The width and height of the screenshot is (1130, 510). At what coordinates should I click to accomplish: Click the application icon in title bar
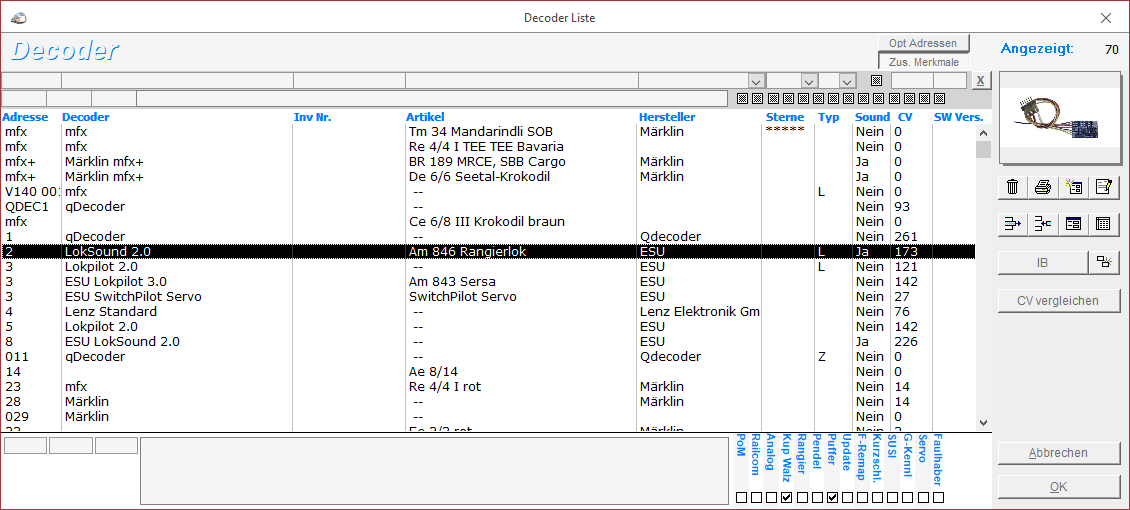[x=19, y=17]
